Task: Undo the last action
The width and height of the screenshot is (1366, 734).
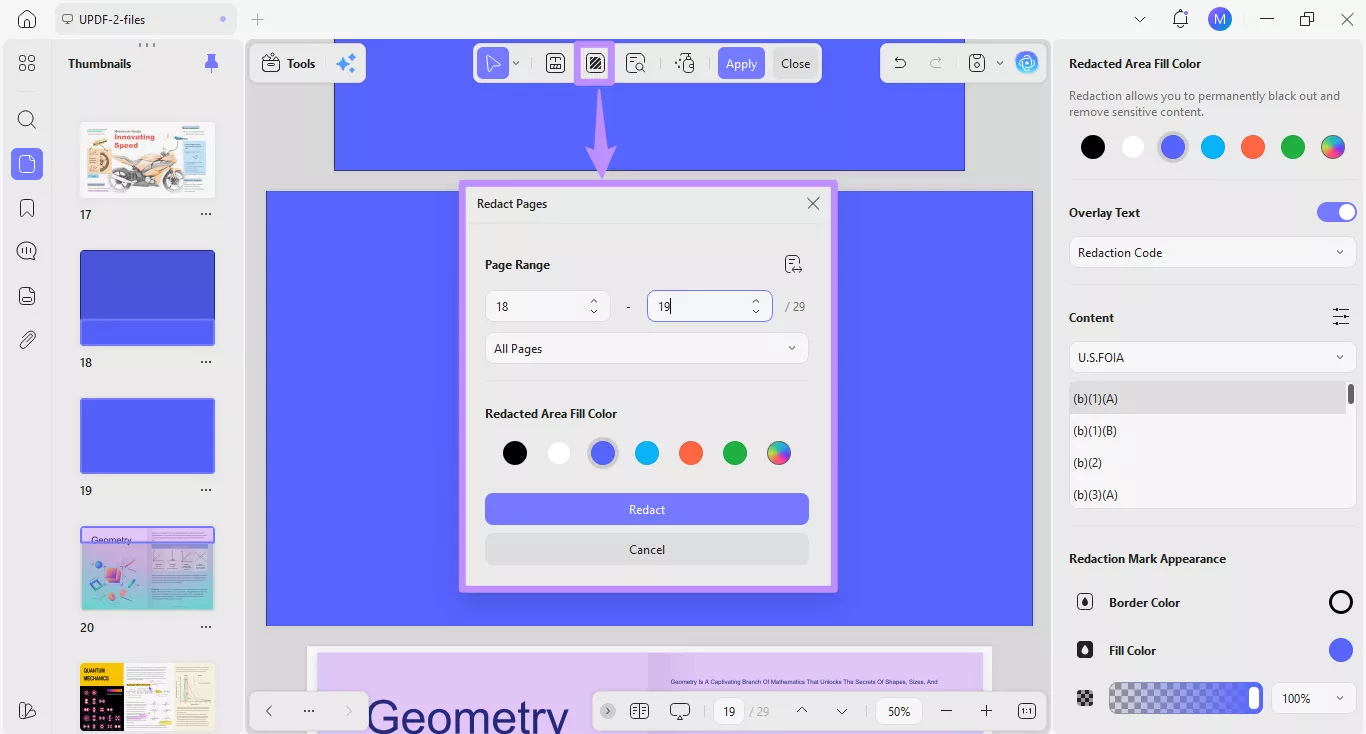Action: click(x=900, y=63)
